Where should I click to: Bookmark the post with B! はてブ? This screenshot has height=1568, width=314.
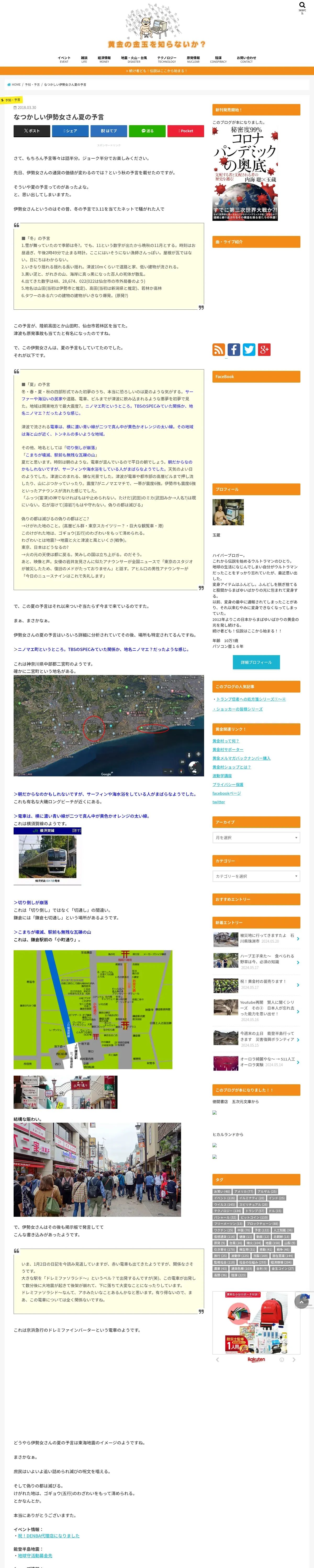point(109,131)
